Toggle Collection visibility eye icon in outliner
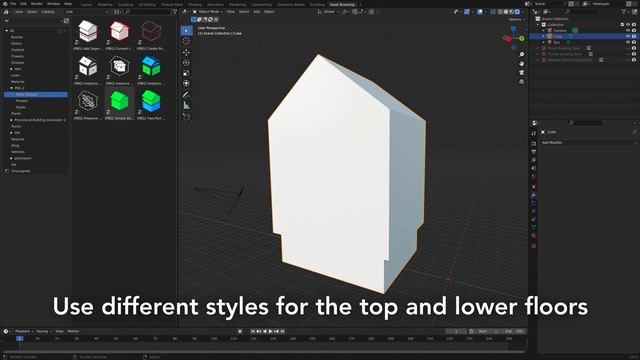 (x=628, y=24)
